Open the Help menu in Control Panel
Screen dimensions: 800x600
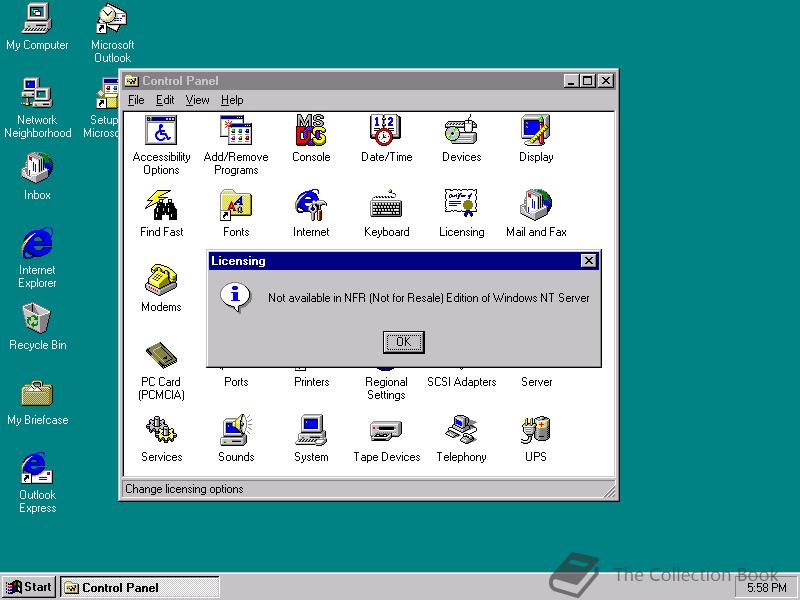[x=232, y=100]
